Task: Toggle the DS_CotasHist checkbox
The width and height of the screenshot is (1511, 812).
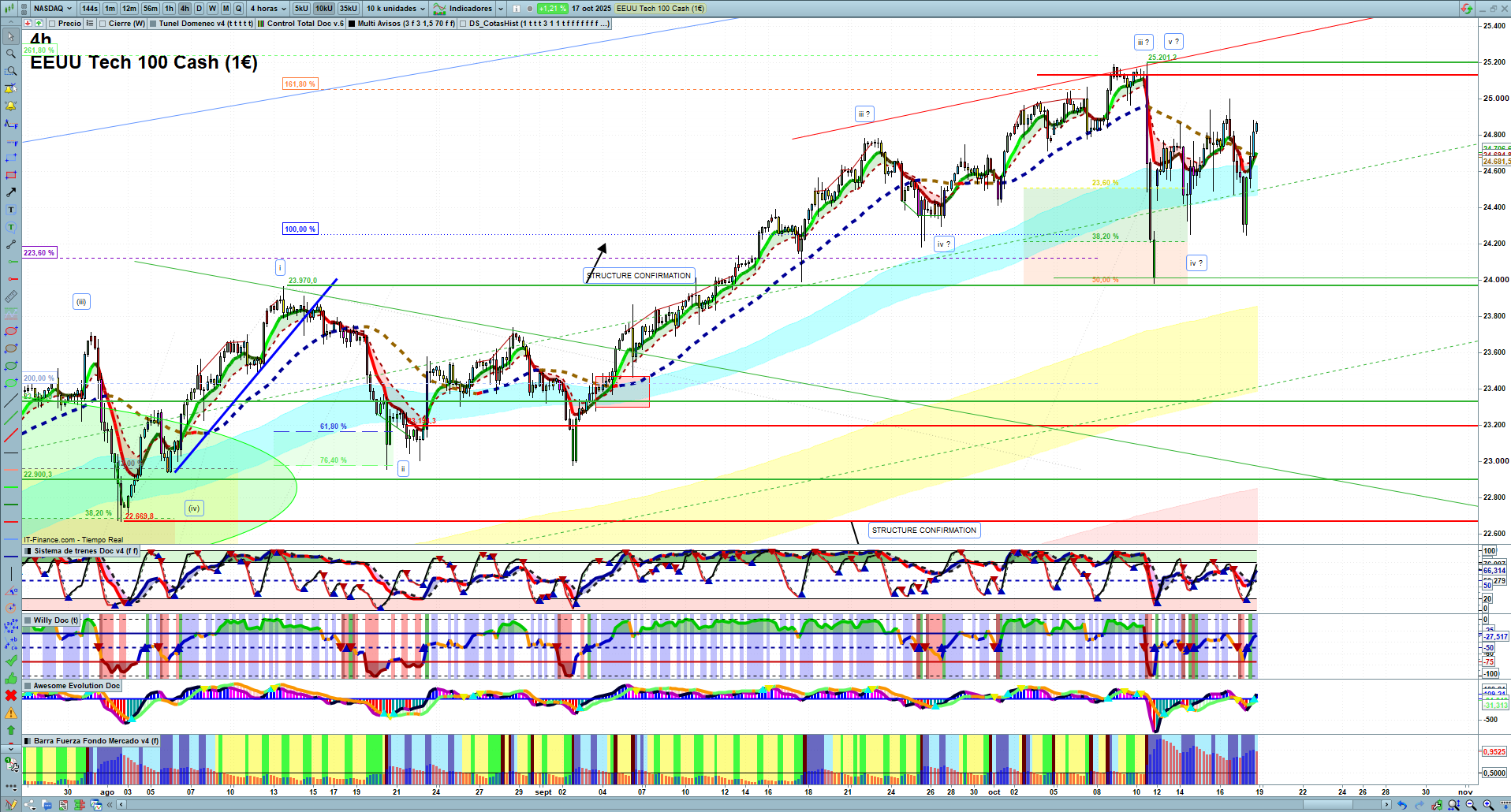Action: (463, 24)
